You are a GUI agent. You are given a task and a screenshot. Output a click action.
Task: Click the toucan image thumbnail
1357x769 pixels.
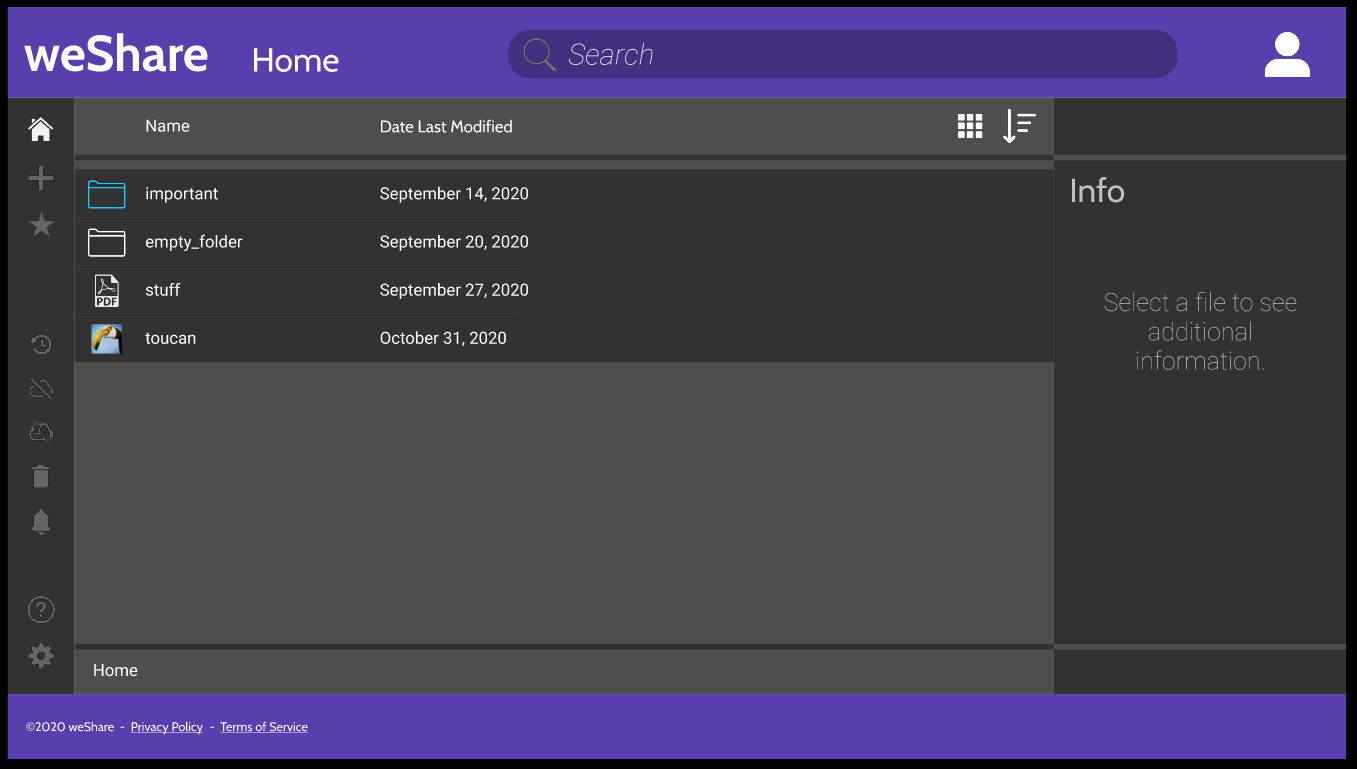click(107, 338)
